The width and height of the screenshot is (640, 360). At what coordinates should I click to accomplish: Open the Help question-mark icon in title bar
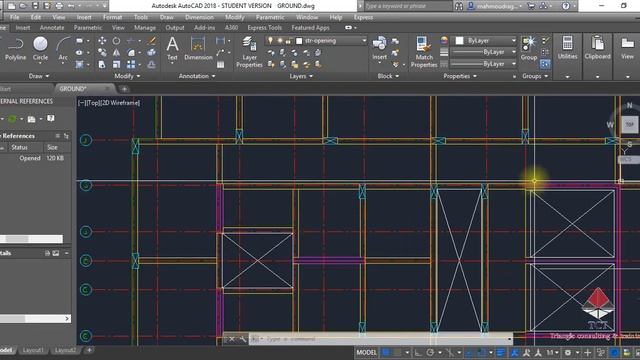tap(566, 6)
